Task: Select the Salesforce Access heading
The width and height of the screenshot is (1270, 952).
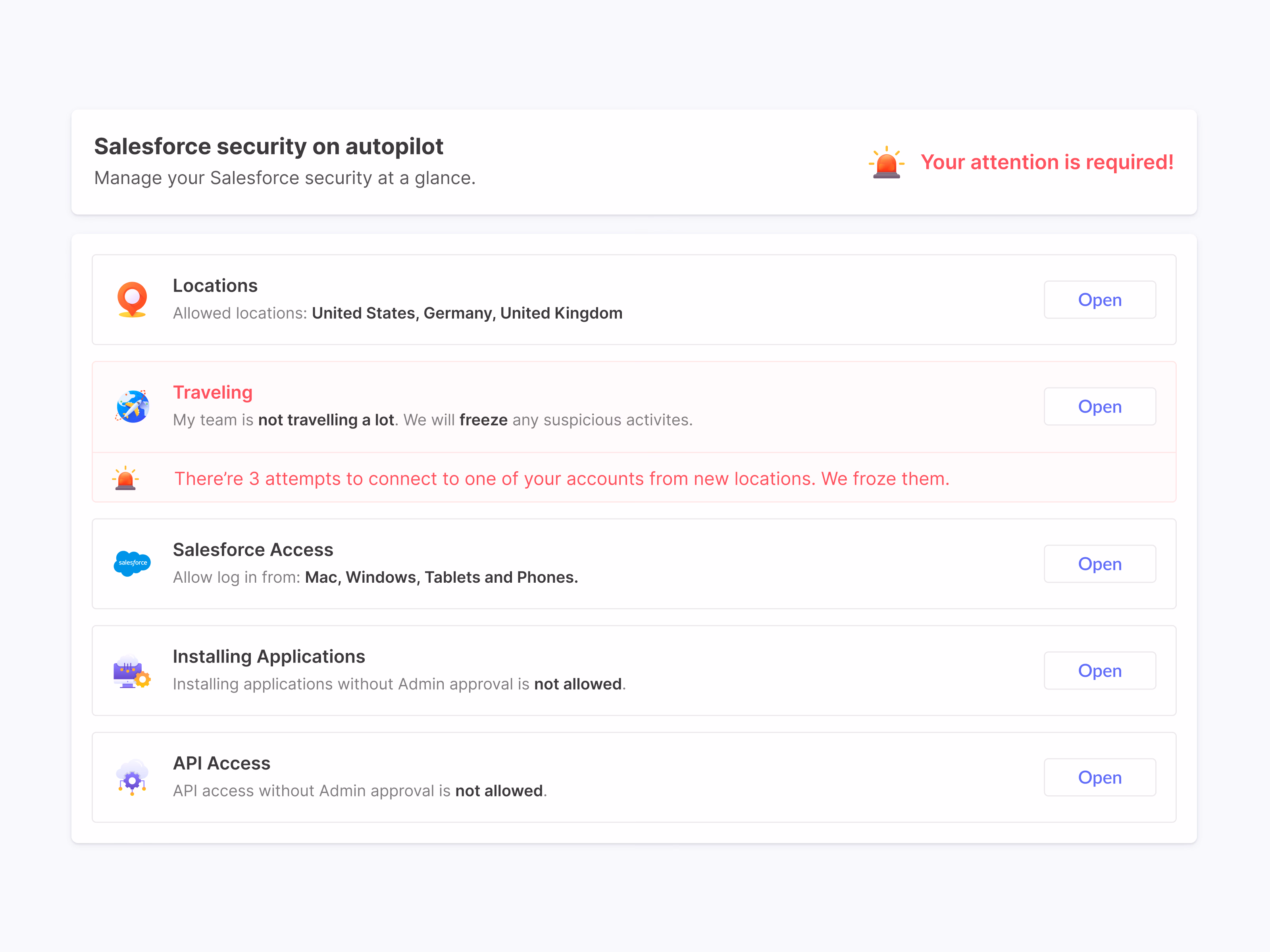Action: pyautogui.click(x=253, y=550)
